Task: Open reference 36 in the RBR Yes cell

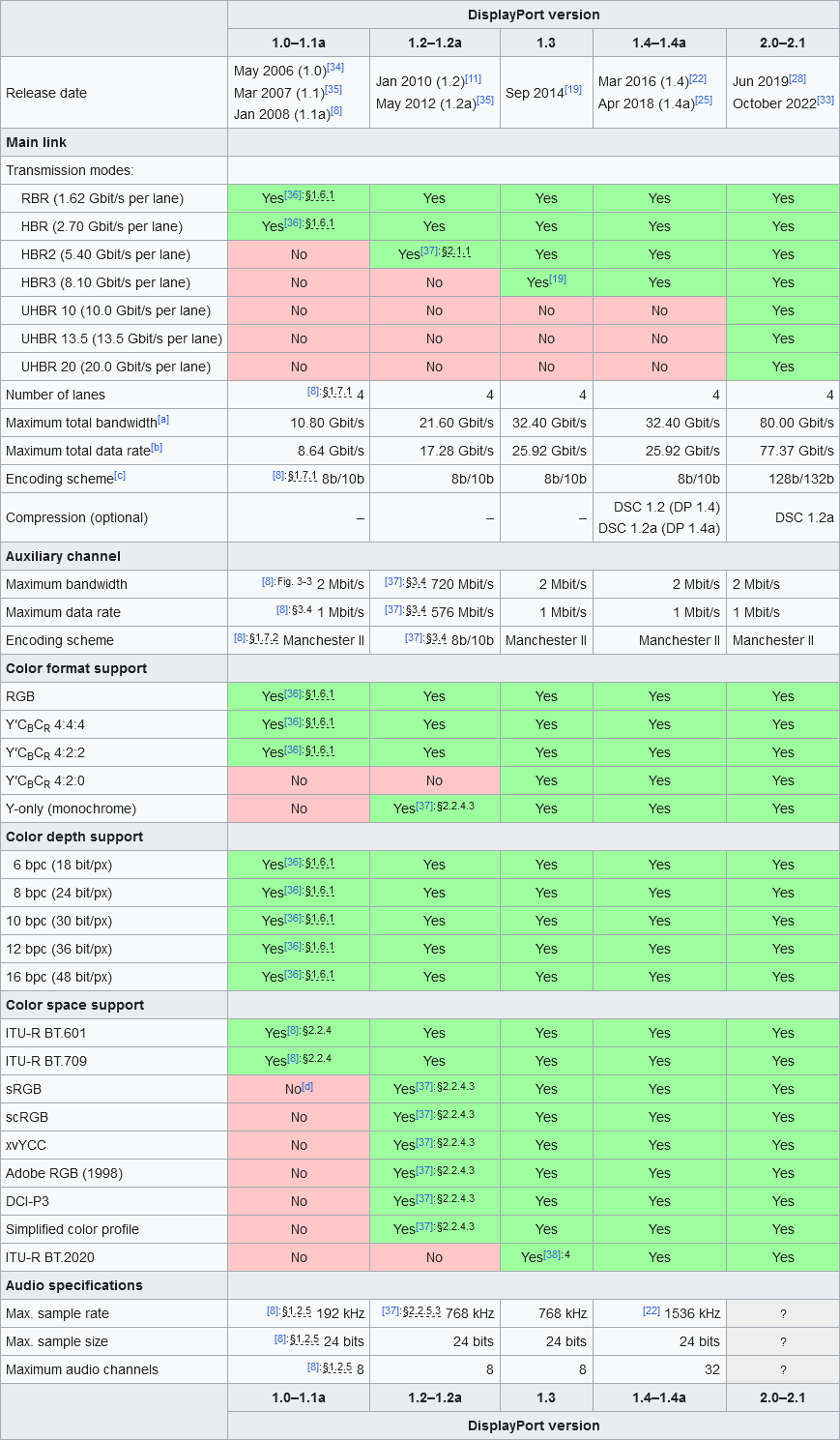Action: tap(293, 194)
